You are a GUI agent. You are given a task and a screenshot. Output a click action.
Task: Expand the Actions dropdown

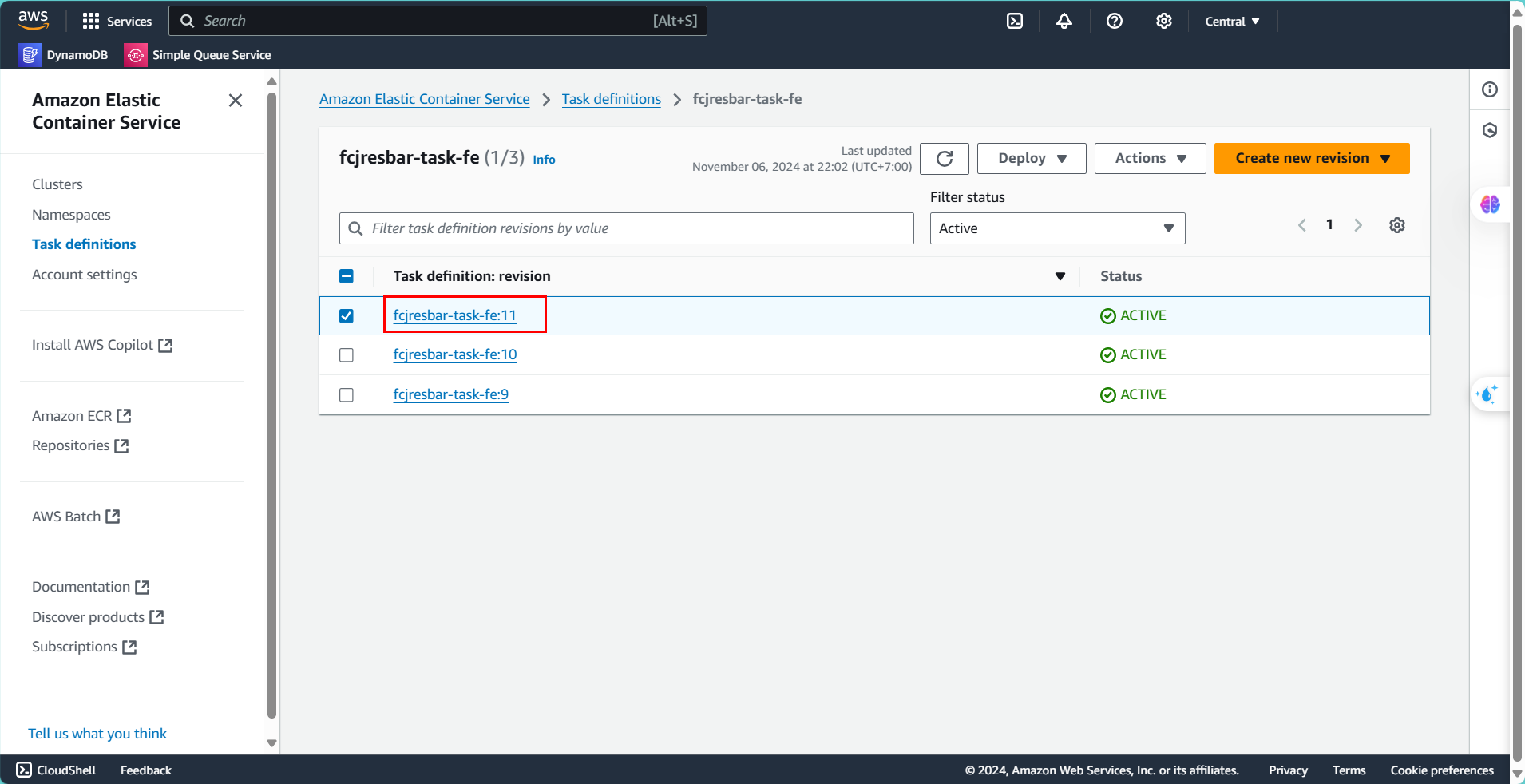[x=1151, y=158]
